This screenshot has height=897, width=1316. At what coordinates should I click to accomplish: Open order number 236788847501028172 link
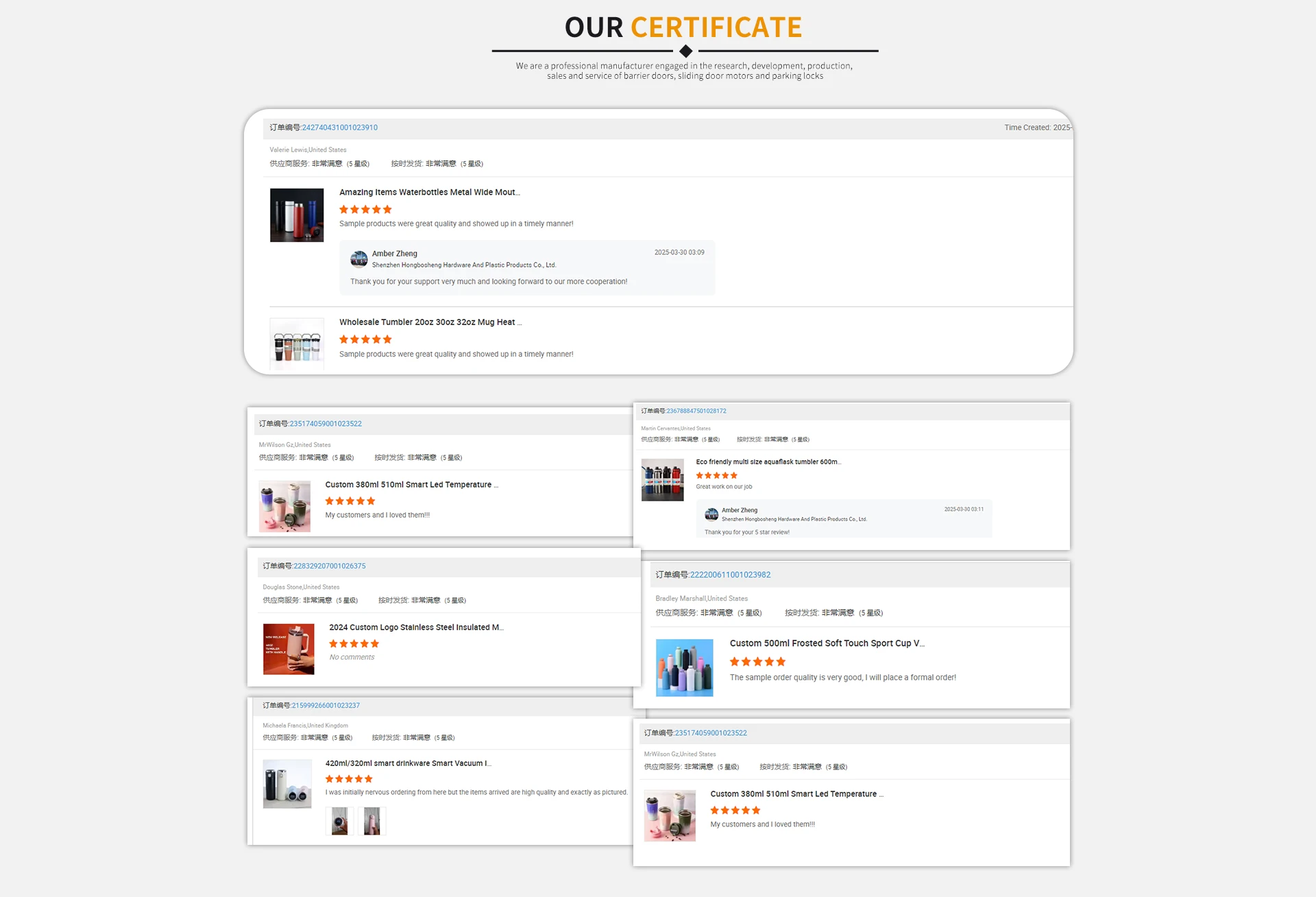pos(696,411)
